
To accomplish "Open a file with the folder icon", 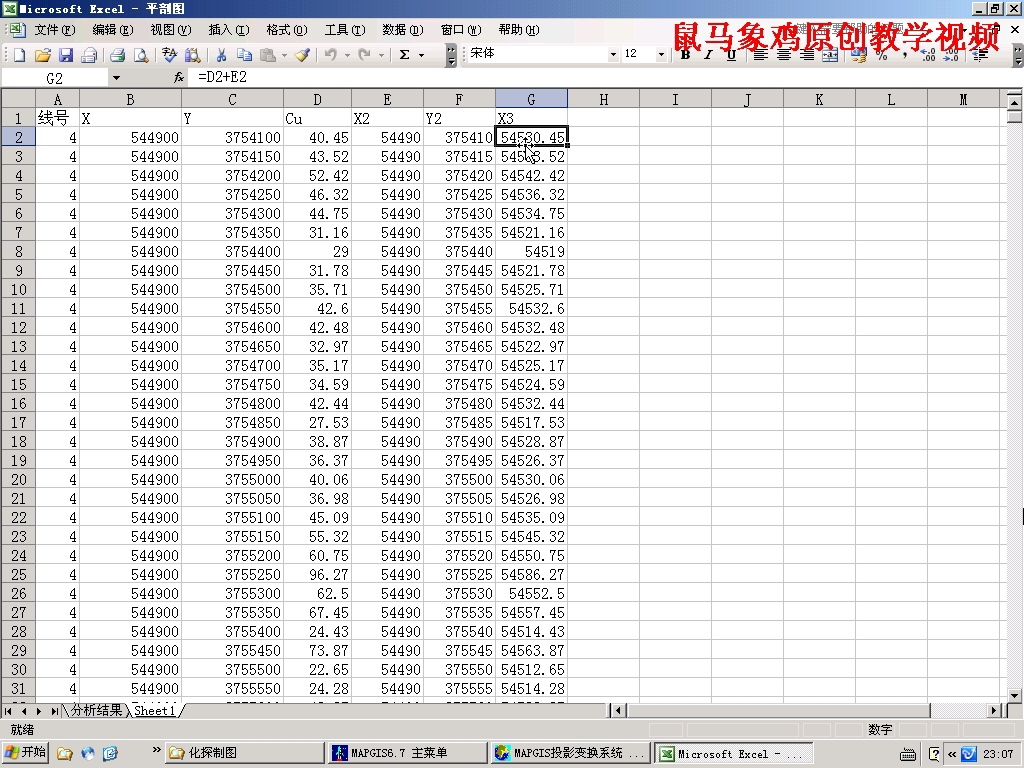I will [x=42, y=56].
